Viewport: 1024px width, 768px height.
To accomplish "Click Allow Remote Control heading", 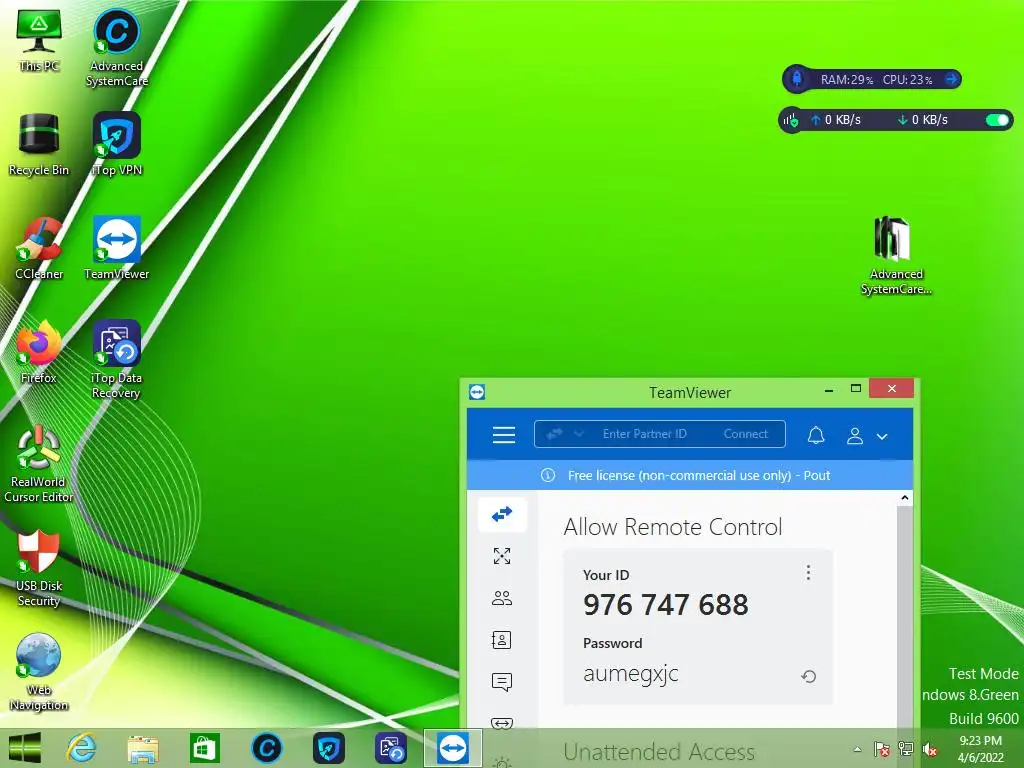I will (x=673, y=527).
